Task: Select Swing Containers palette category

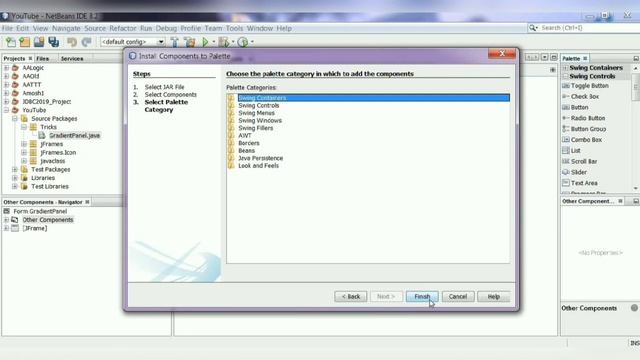Action: click(369, 98)
